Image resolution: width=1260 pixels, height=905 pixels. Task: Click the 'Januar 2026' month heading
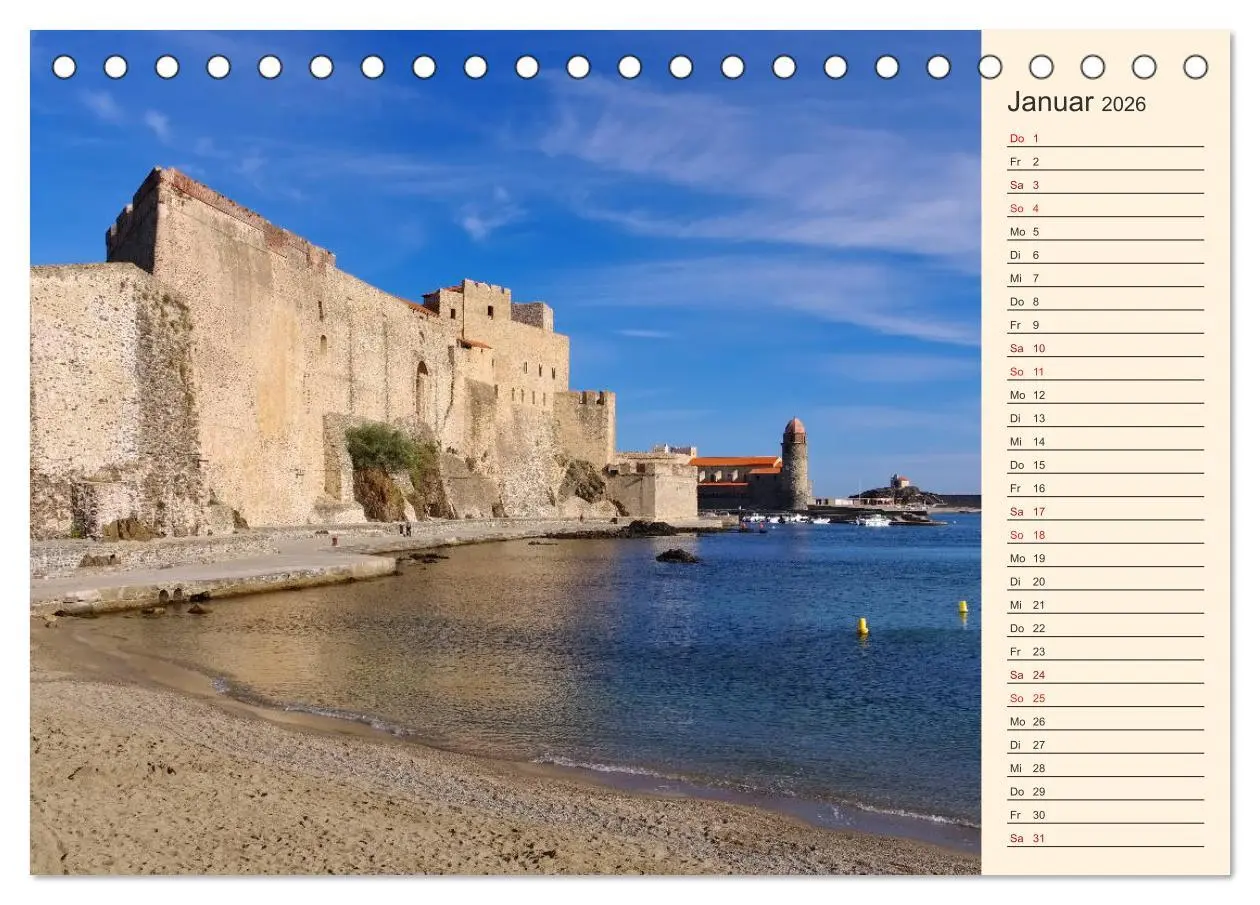point(1076,102)
